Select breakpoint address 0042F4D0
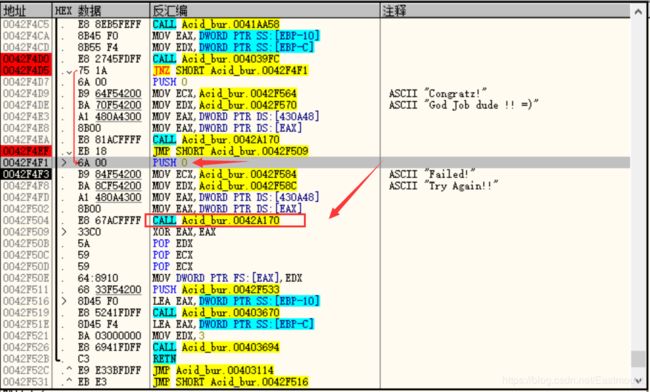Viewport: 650px width, 392px height. 27,59
